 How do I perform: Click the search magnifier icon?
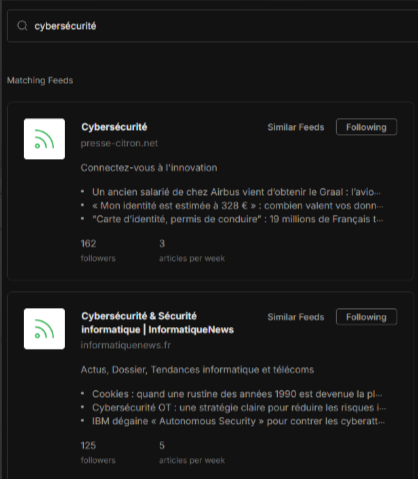[22, 26]
